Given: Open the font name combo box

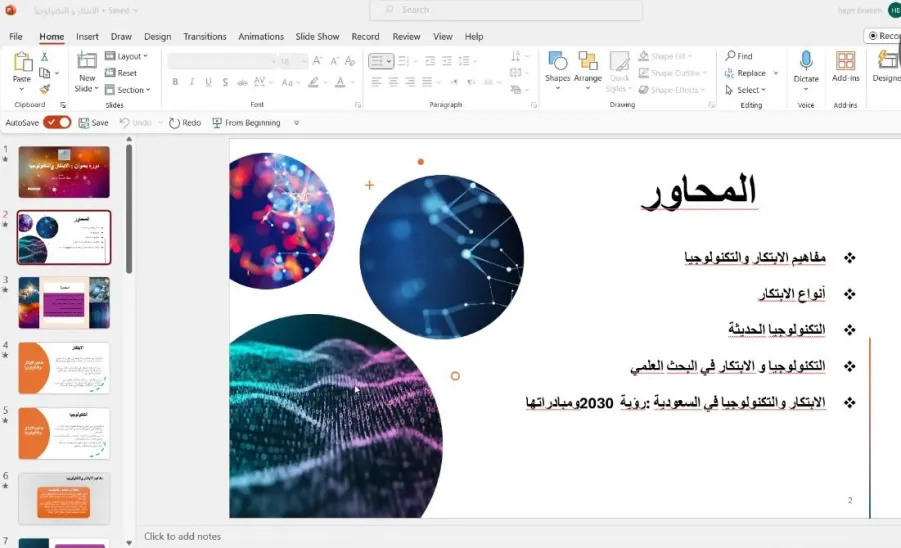Looking at the screenshot, I should coord(222,61).
